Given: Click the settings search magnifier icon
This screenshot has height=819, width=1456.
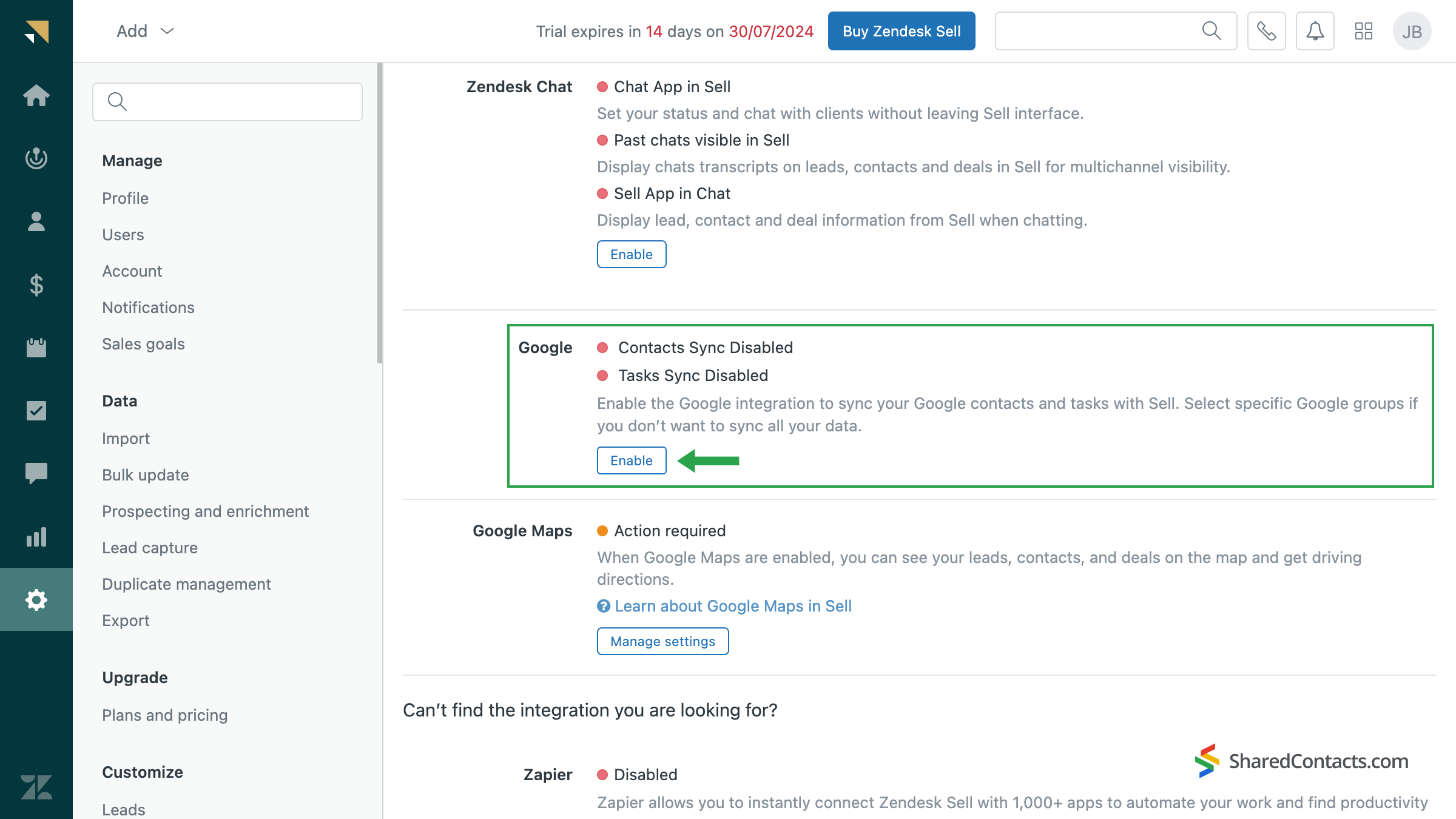Looking at the screenshot, I should [x=117, y=101].
